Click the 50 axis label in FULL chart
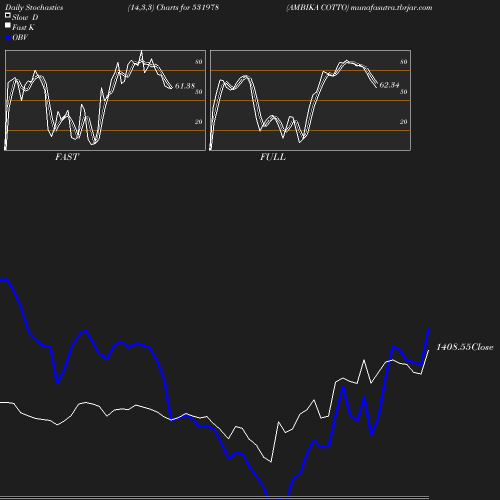 tap(404, 92)
